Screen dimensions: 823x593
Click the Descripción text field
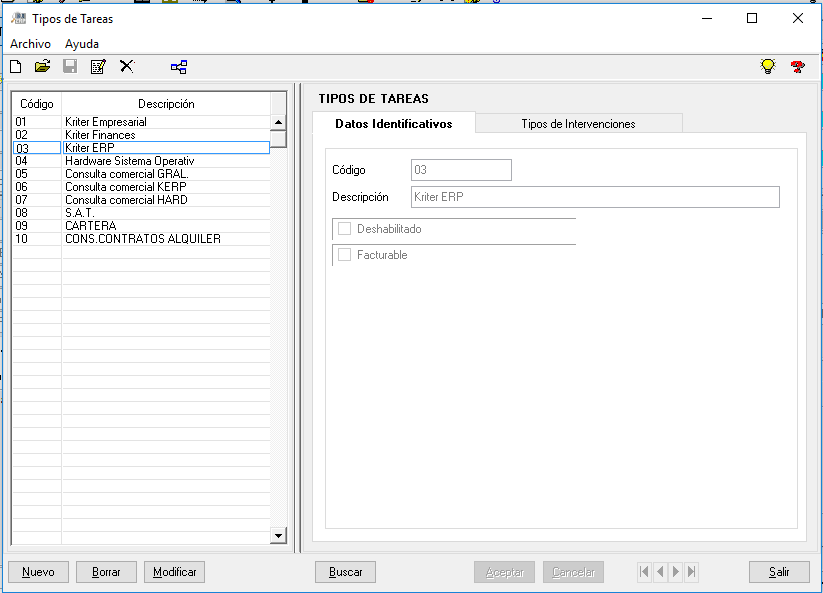click(595, 197)
